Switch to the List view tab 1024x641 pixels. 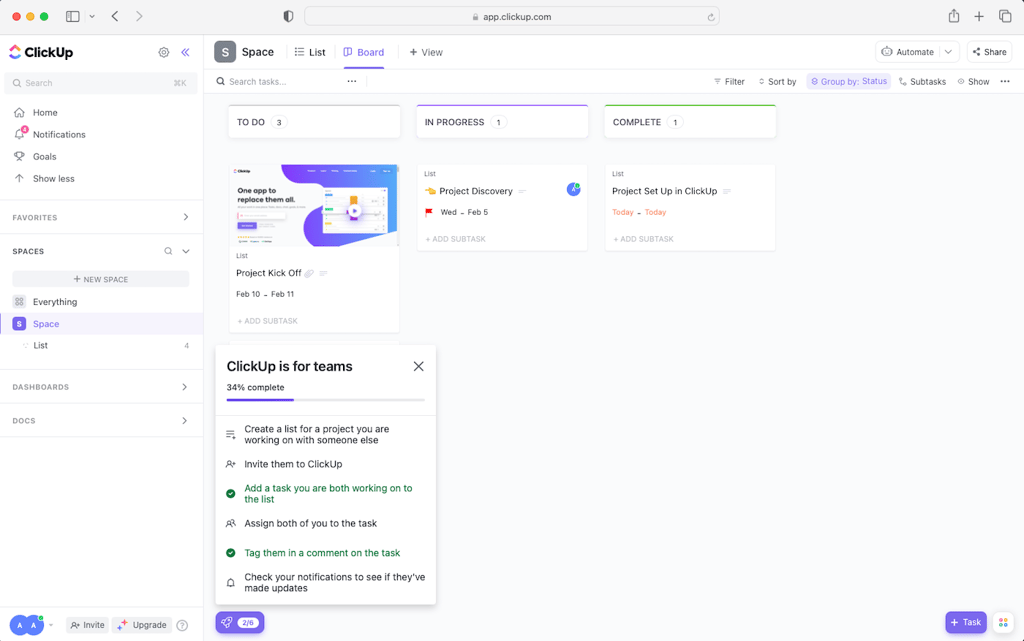(x=310, y=52)
